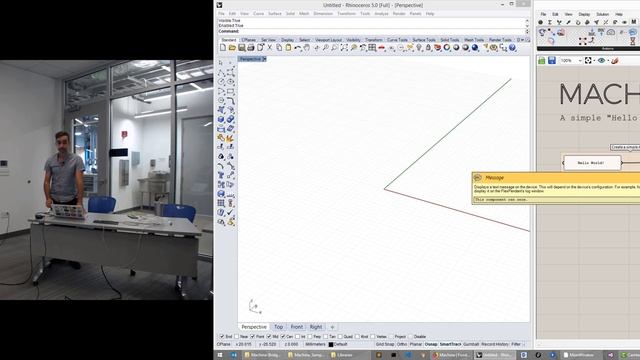Click the Copy icon in Rhino toolbar

[x=279, y=48]
